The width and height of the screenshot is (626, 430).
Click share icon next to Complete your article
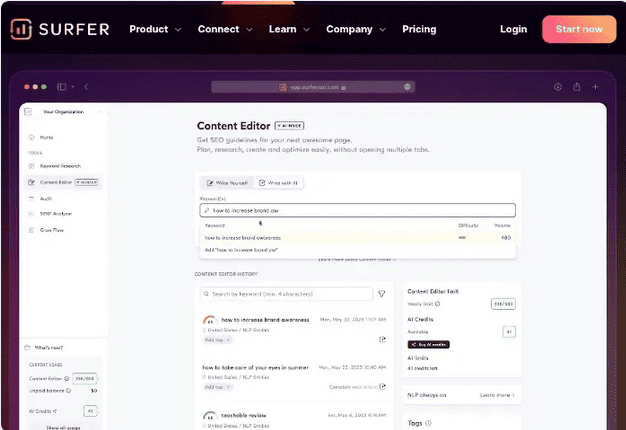pyautogui.click(x=382, y=386)
